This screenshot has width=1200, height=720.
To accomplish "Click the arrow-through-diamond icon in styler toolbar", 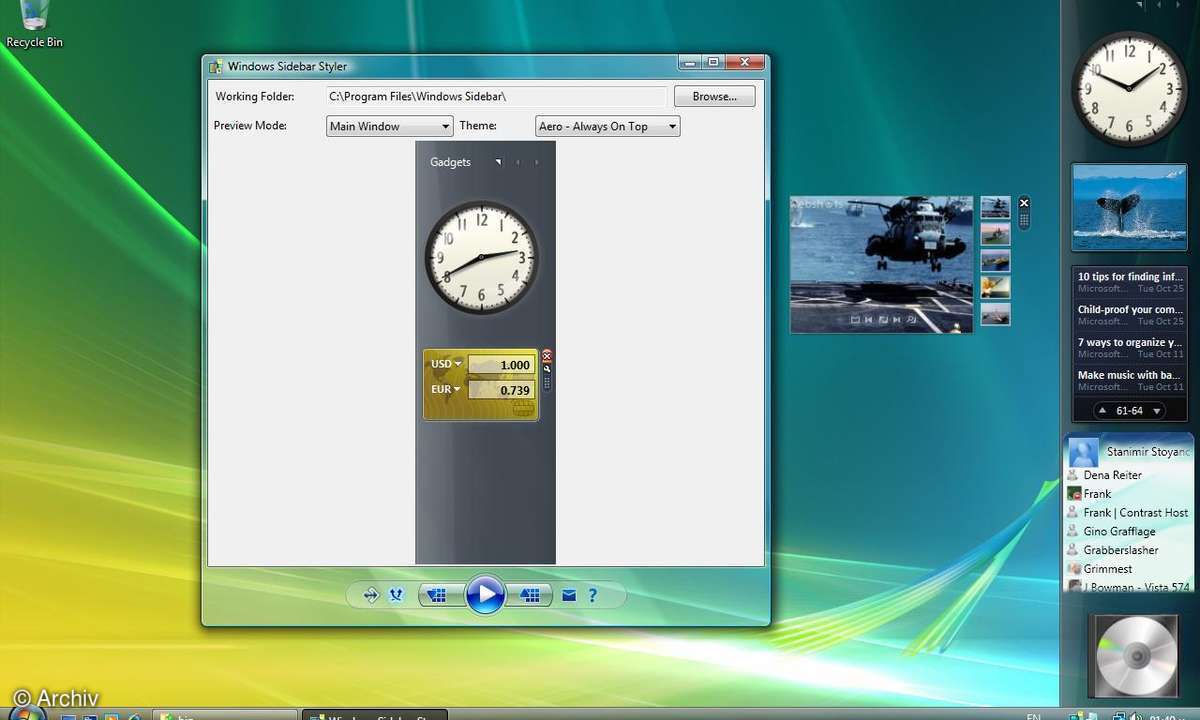I will [371, 595].
